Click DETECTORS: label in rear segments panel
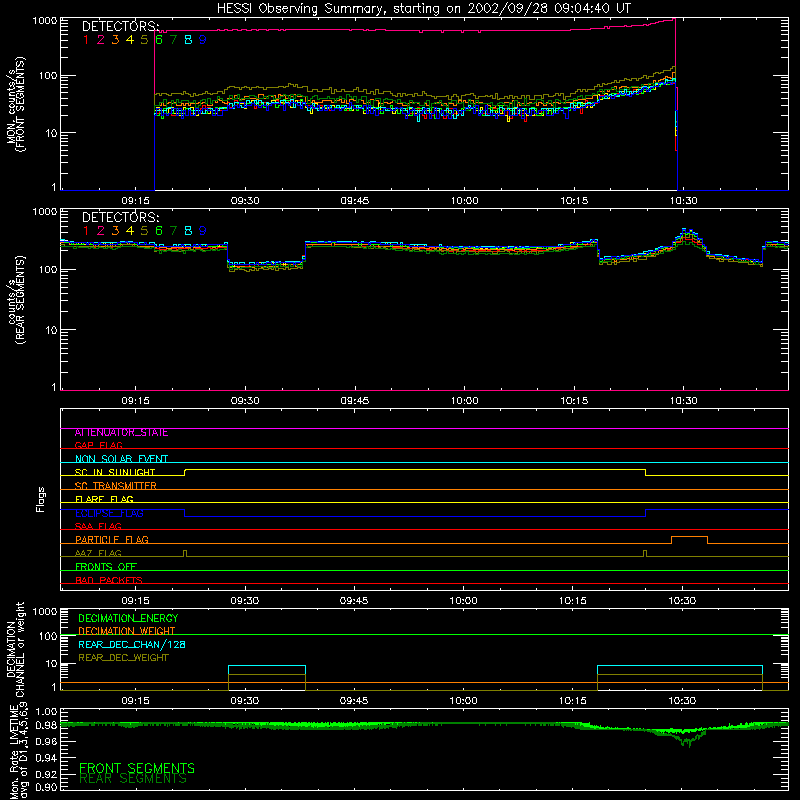800x800 pixels. click(x=121, y=217)
